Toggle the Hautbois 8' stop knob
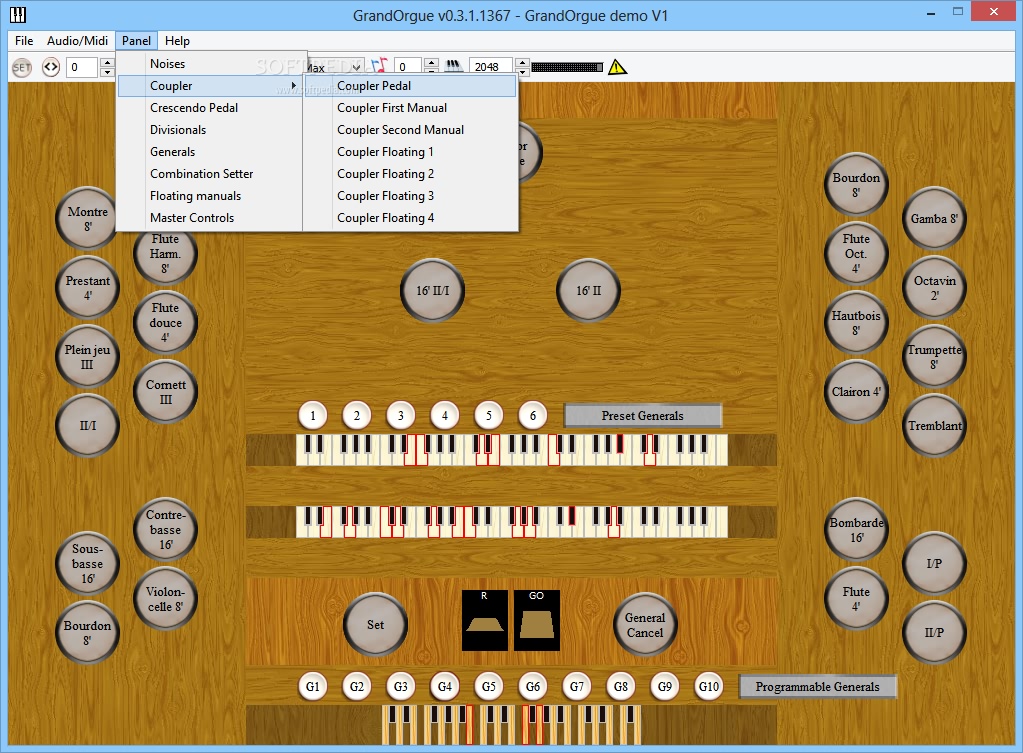1023x753 pixels. pyautogui.click(x=856, y=322)
